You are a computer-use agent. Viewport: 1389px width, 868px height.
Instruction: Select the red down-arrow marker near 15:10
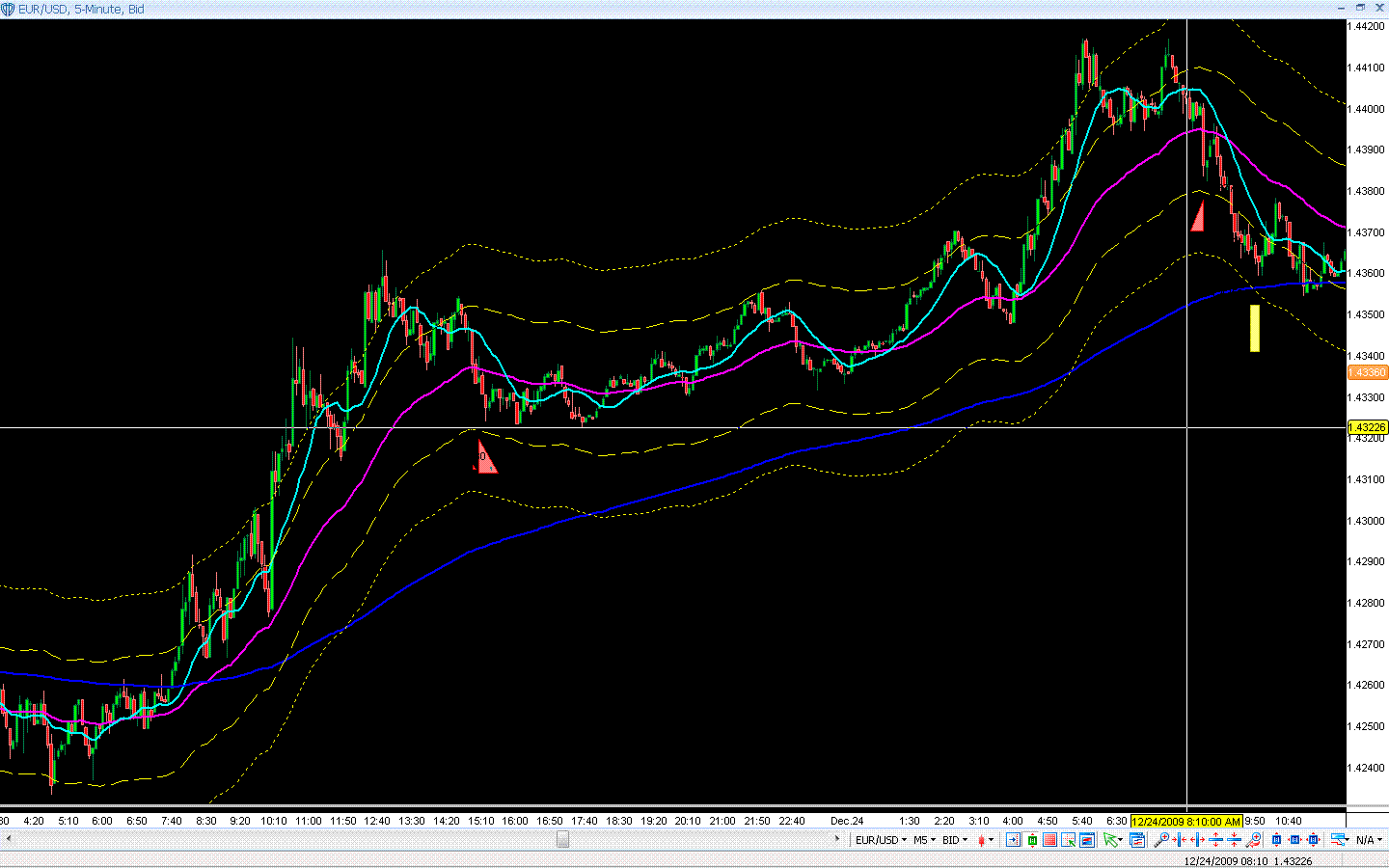pyautogui.click(x=486, y=457)
